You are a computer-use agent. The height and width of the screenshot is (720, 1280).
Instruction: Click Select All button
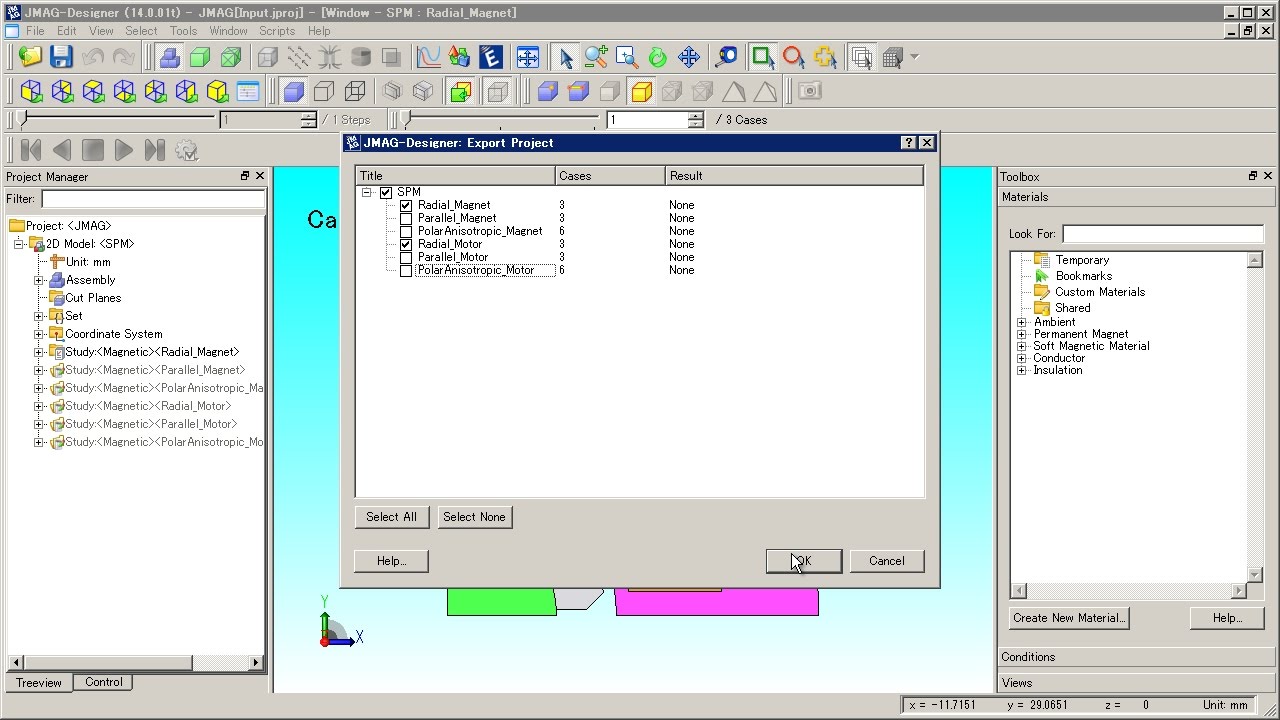pyautogui.click(x=391, y=517)
